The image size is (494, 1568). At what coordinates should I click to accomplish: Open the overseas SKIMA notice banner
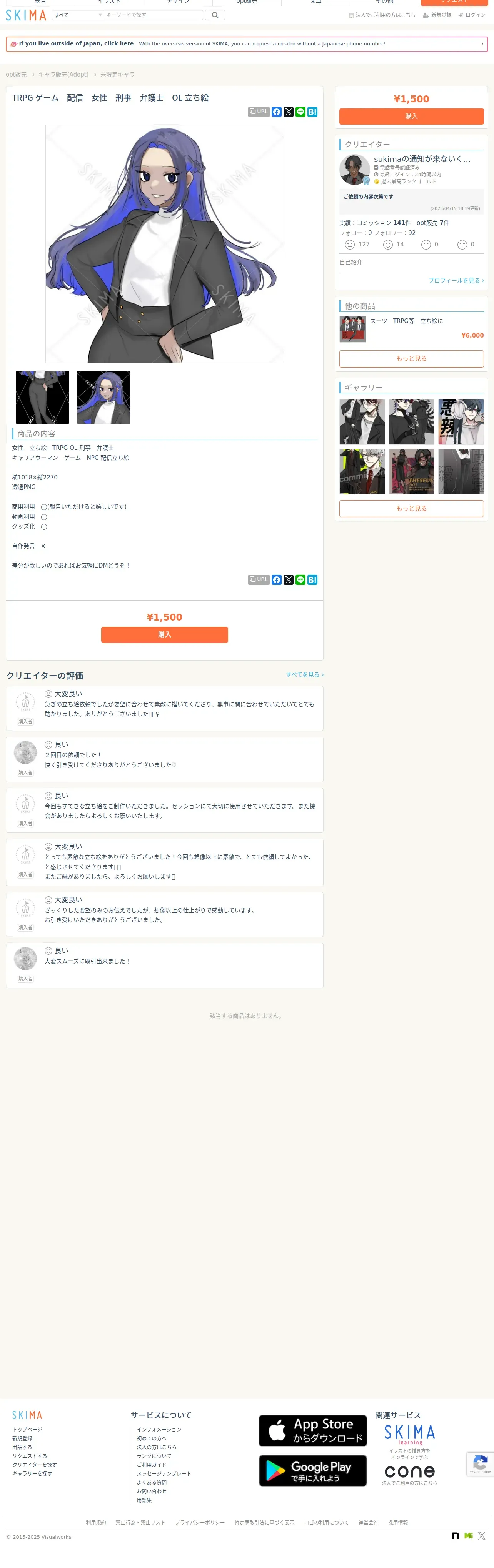tap(247, 44)
